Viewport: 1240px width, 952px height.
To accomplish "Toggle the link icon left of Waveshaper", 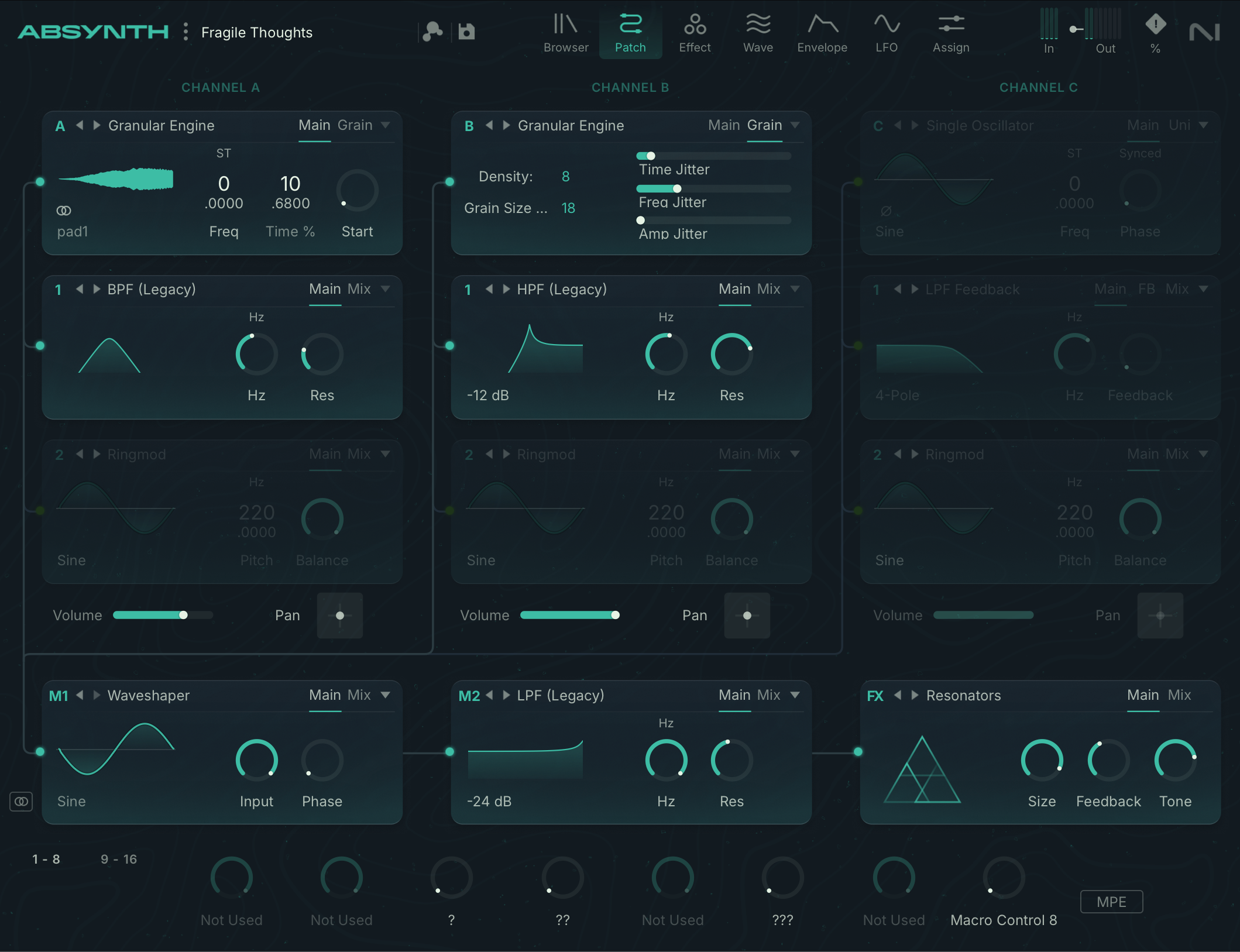I will (21, 801).
